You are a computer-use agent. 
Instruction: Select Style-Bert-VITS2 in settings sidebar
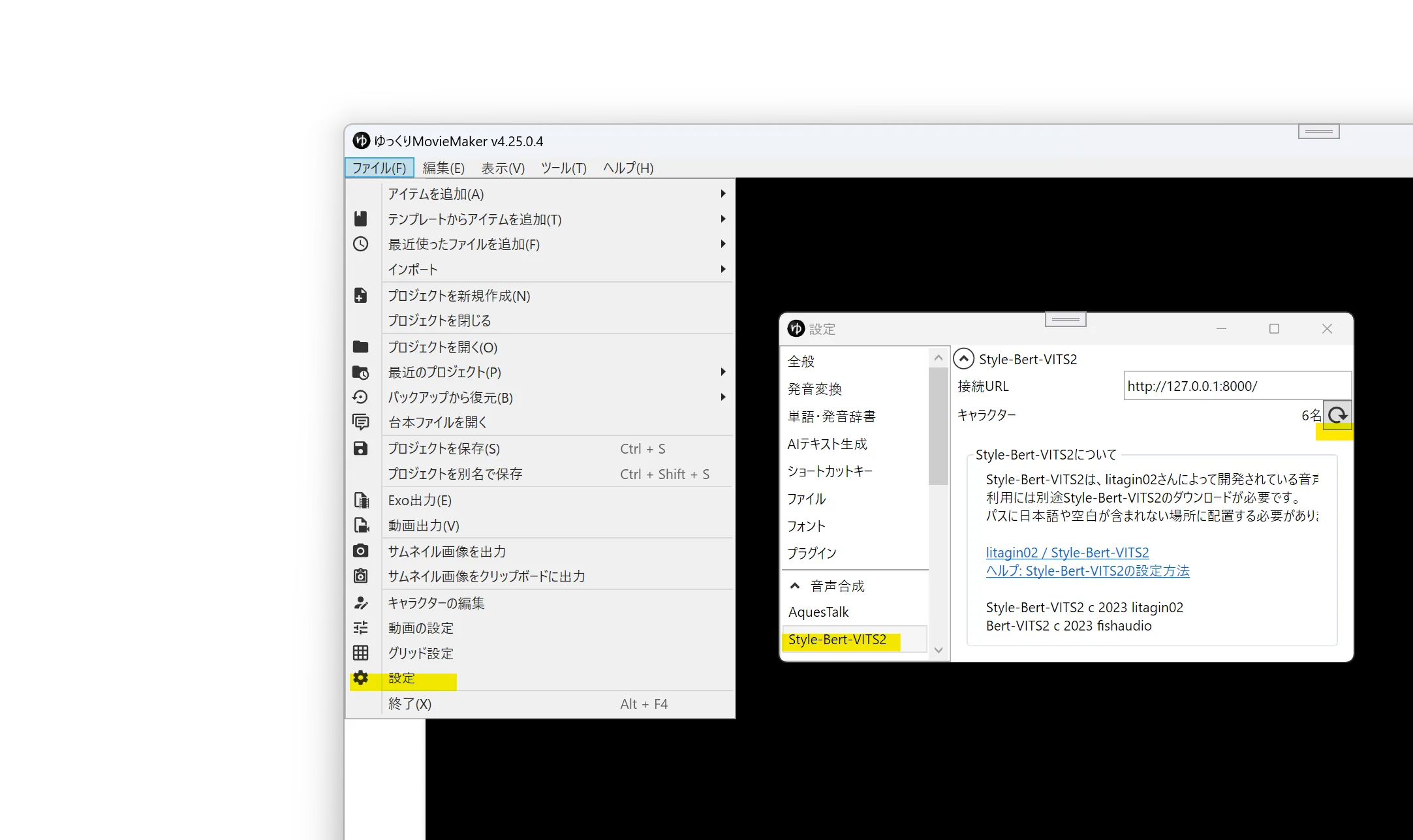pyautogui.click(x=854, y=640)
